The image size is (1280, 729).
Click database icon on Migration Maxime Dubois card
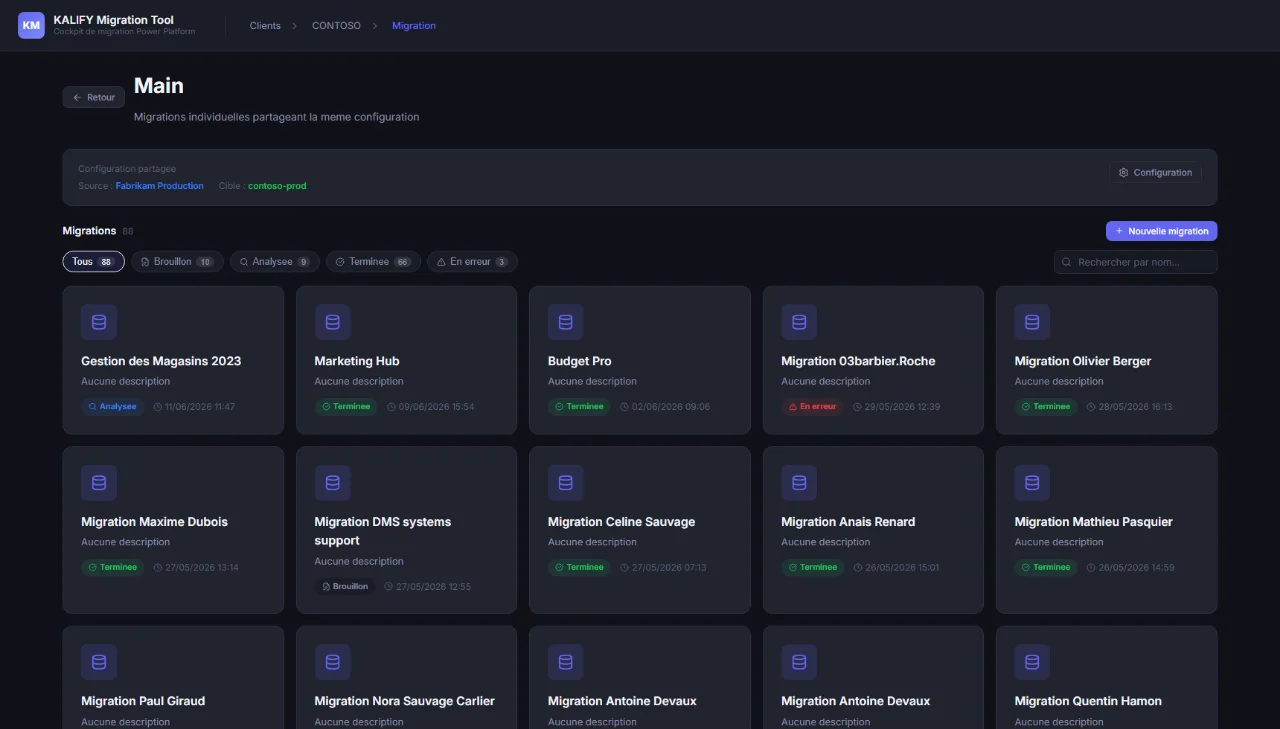[99, 483]
